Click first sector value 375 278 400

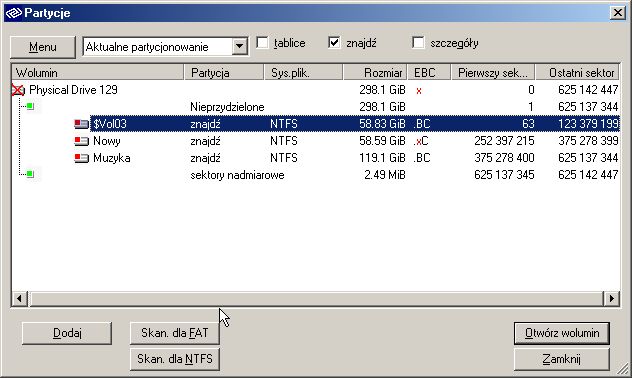504,158
